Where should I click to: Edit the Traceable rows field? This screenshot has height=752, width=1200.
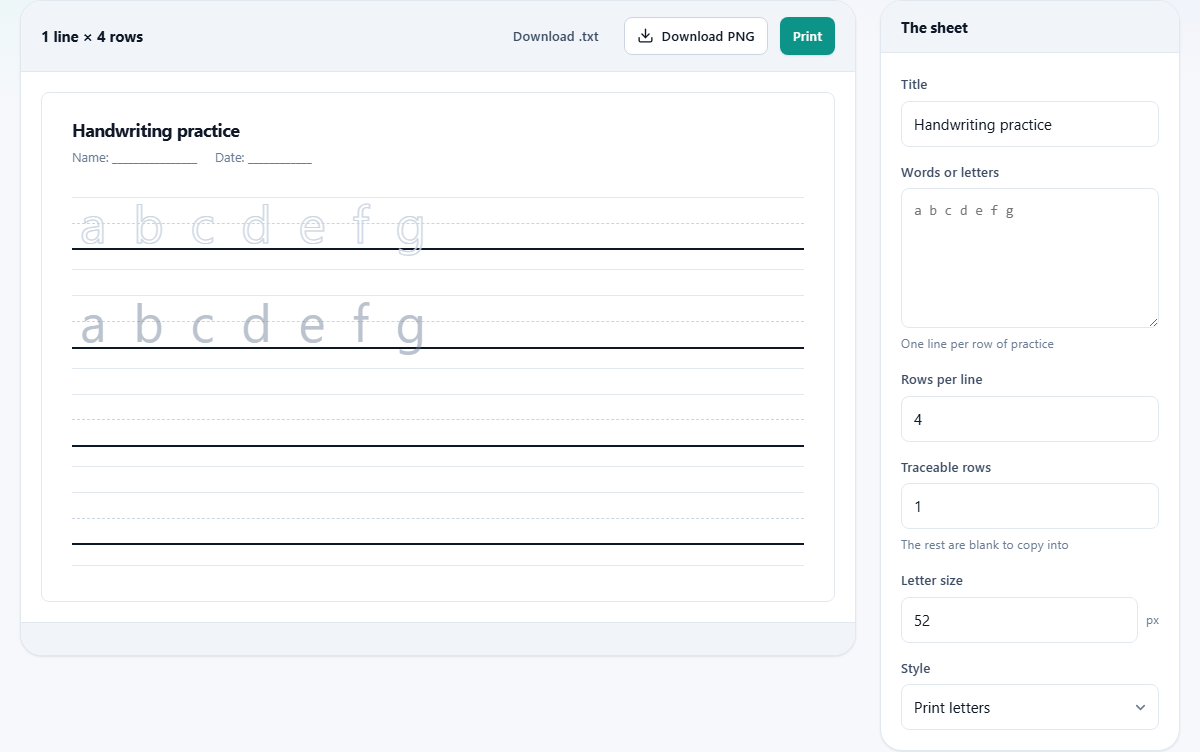pyautogui.click(x=1030, y=506)
